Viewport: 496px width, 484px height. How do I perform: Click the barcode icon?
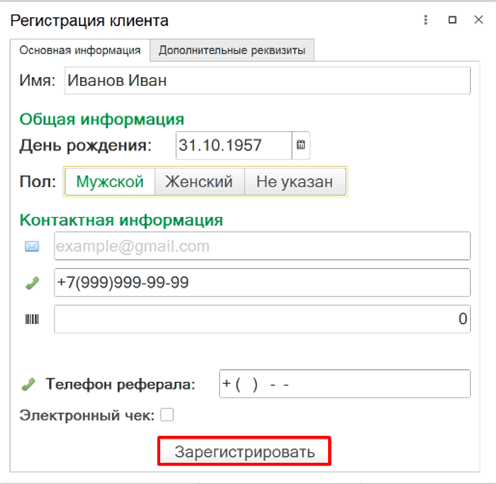(32, 319)
